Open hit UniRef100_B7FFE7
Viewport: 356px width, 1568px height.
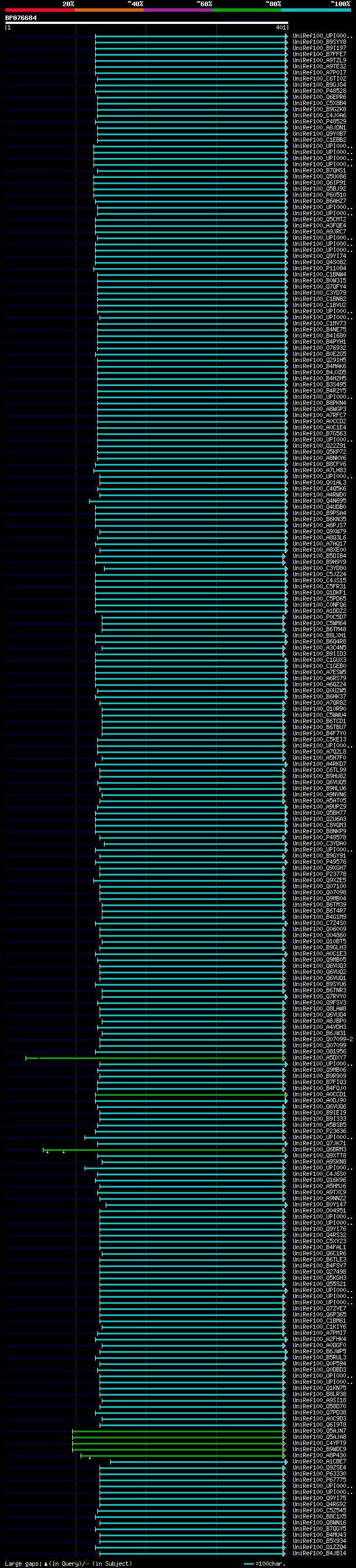tap(319, 55)
